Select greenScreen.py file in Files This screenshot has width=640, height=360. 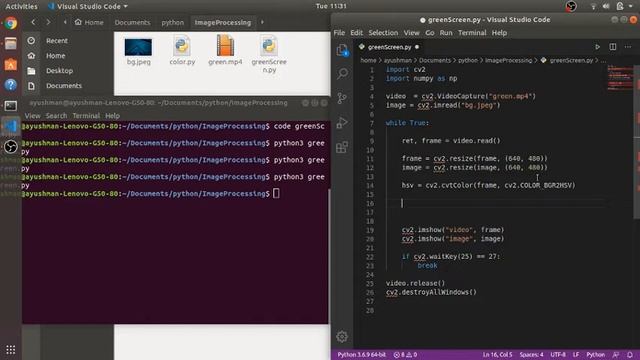coord(269,54)
